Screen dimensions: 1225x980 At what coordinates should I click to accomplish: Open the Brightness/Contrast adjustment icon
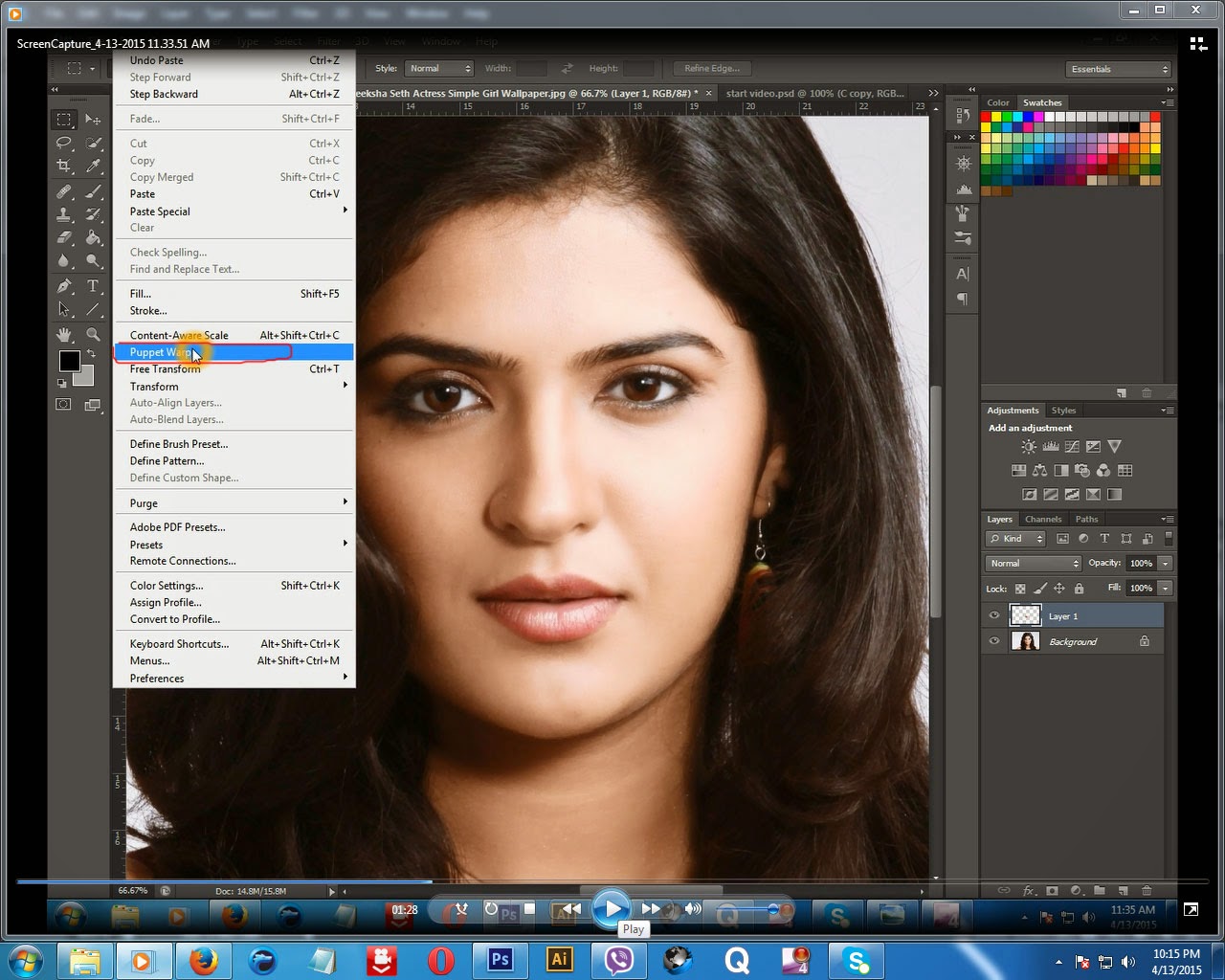[1029, 446]
